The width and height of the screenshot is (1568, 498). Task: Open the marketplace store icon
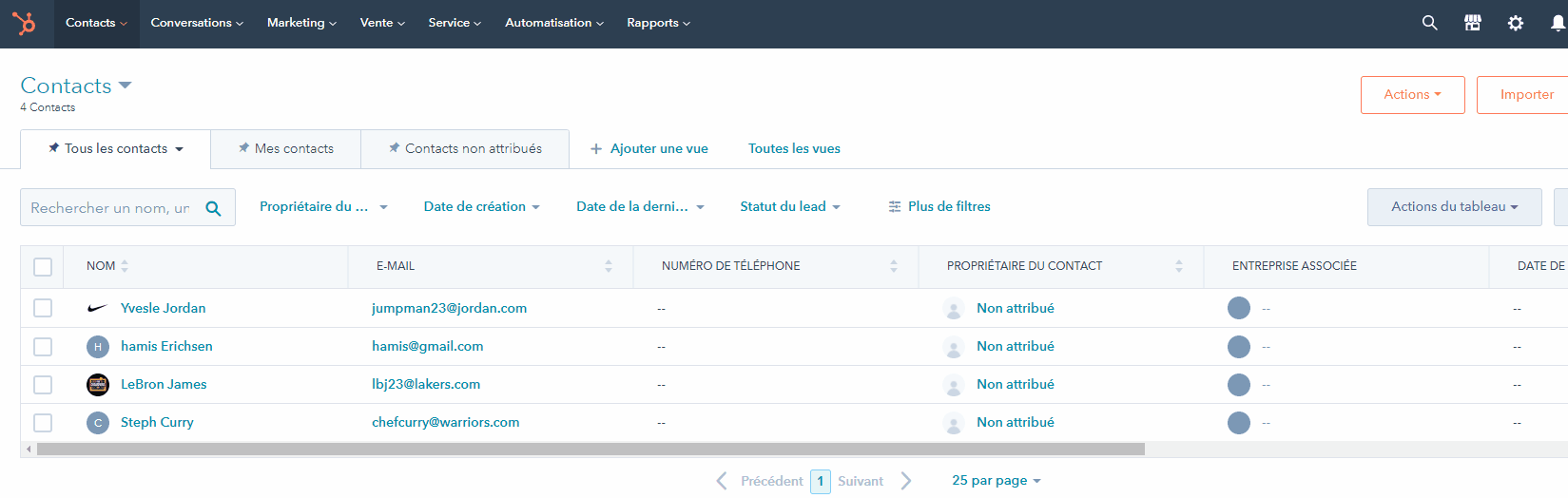(1472, 23)
